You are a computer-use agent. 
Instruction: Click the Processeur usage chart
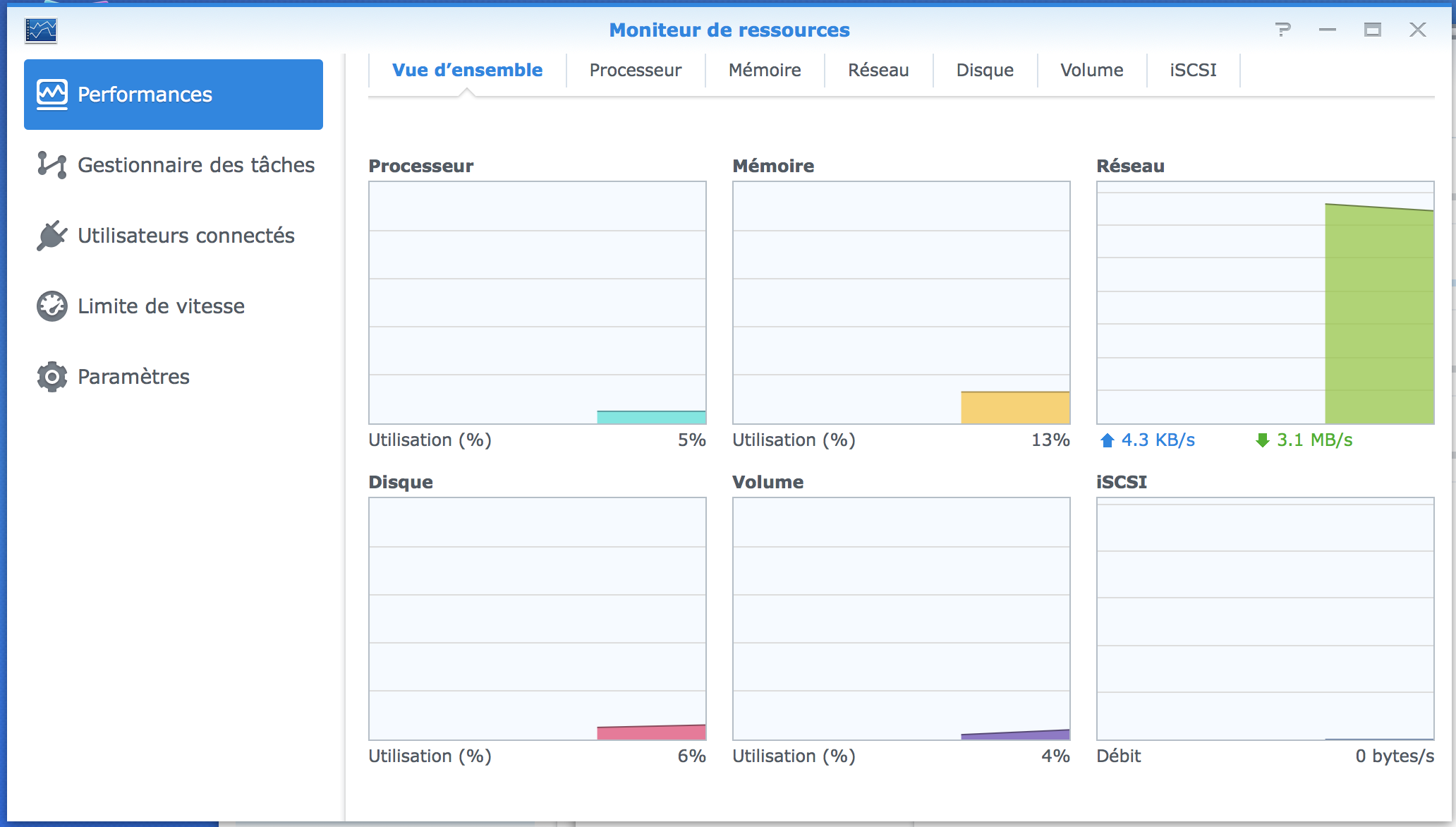pyautogui.click(x=538, y=303)
